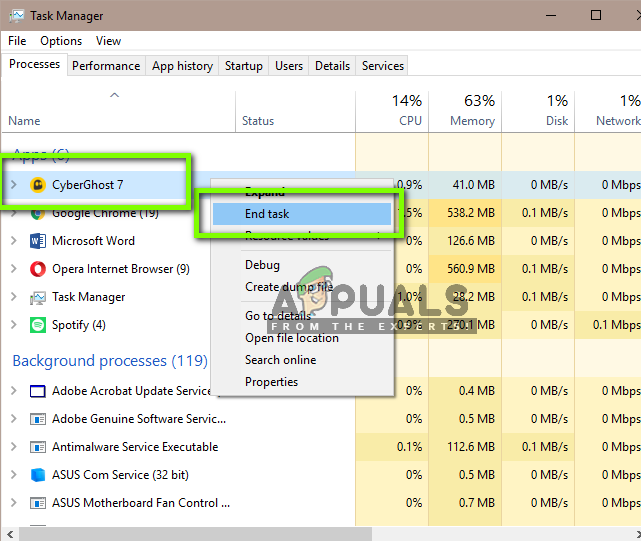The height and width of the screenshot is (541, 641).
Task: Expand ASUS Motherboard Fan Control row
Action: (13, 503)
